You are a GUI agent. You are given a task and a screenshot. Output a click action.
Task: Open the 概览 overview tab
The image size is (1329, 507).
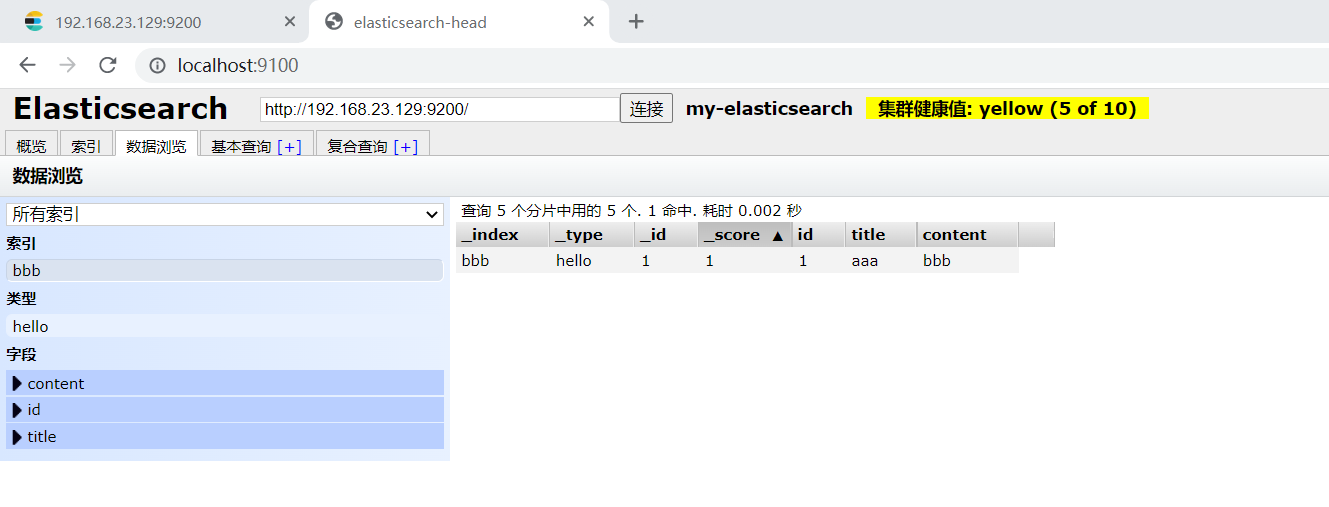31,146
